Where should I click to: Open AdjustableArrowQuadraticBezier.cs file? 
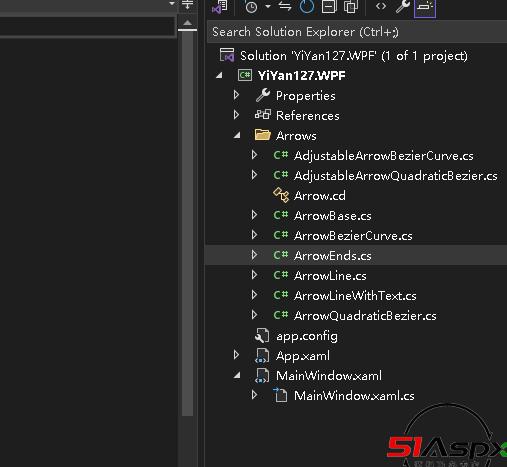[396, 176]
